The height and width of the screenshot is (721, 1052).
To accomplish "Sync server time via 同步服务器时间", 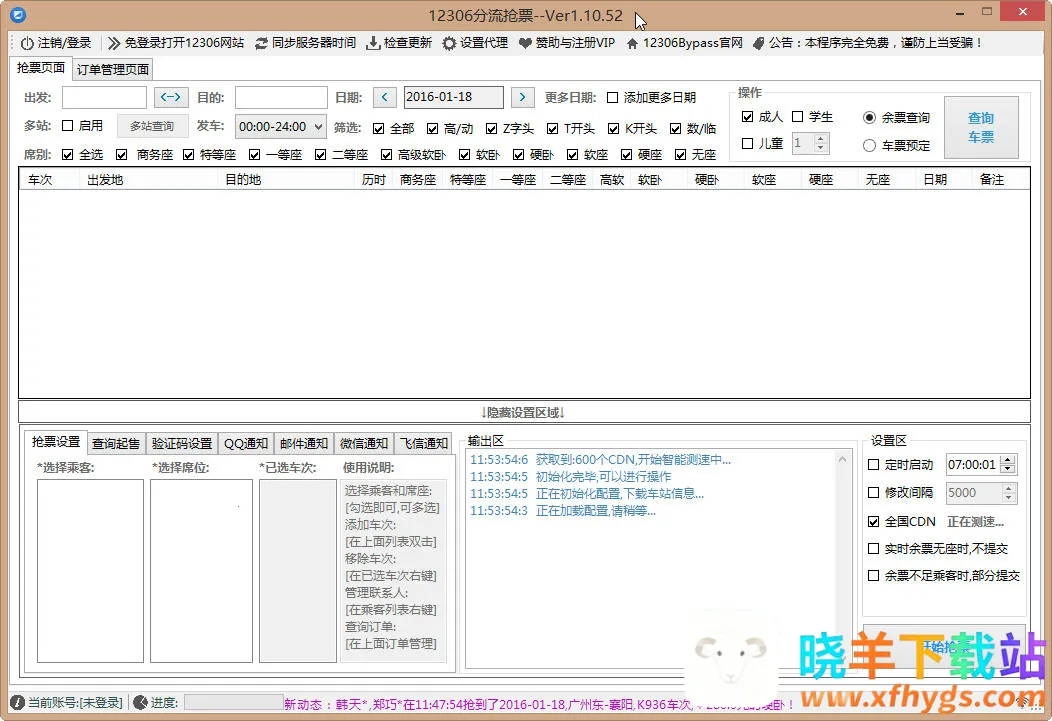I will click(305, 43).
